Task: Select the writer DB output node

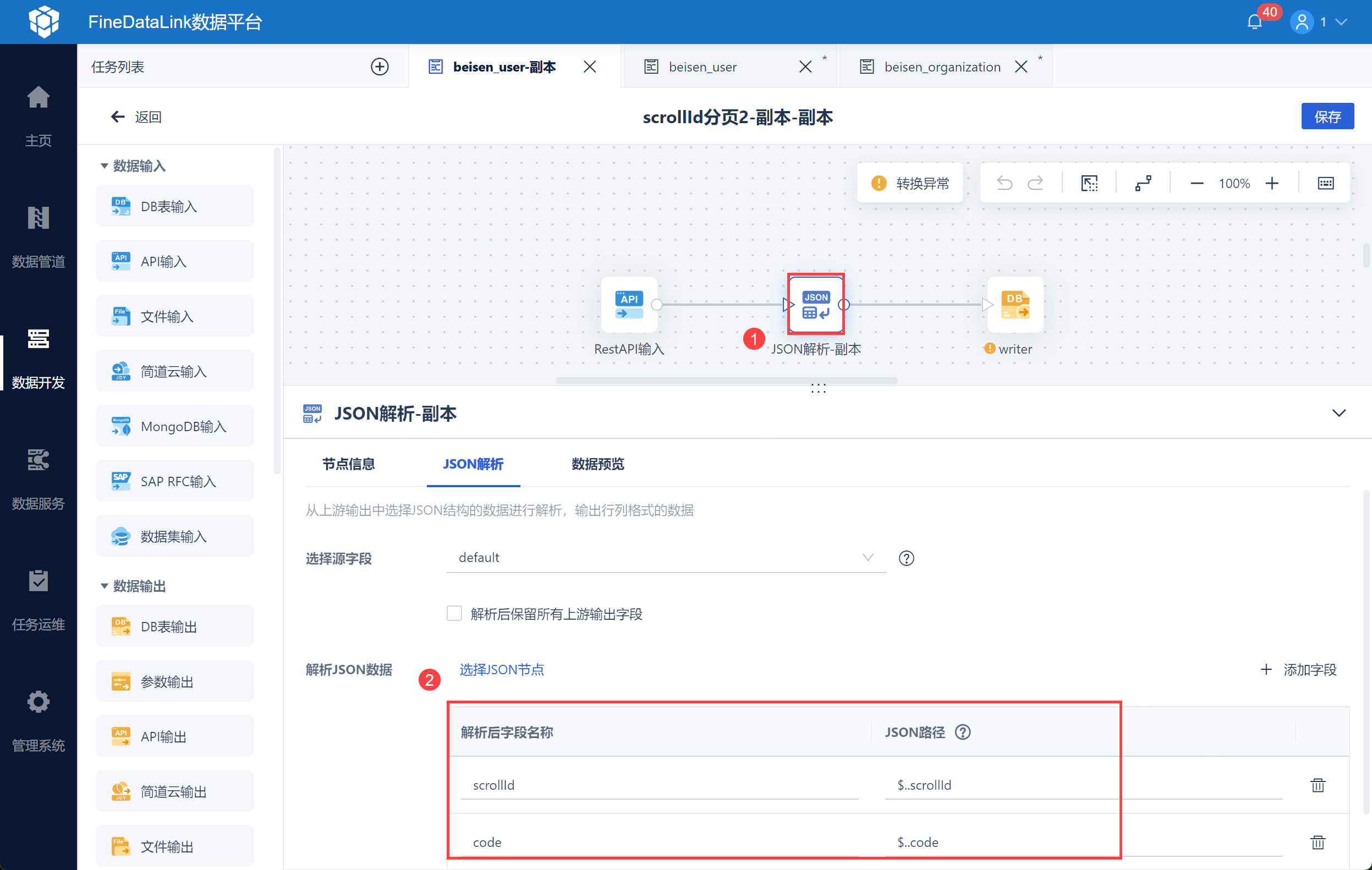Action: (1014, 305)
